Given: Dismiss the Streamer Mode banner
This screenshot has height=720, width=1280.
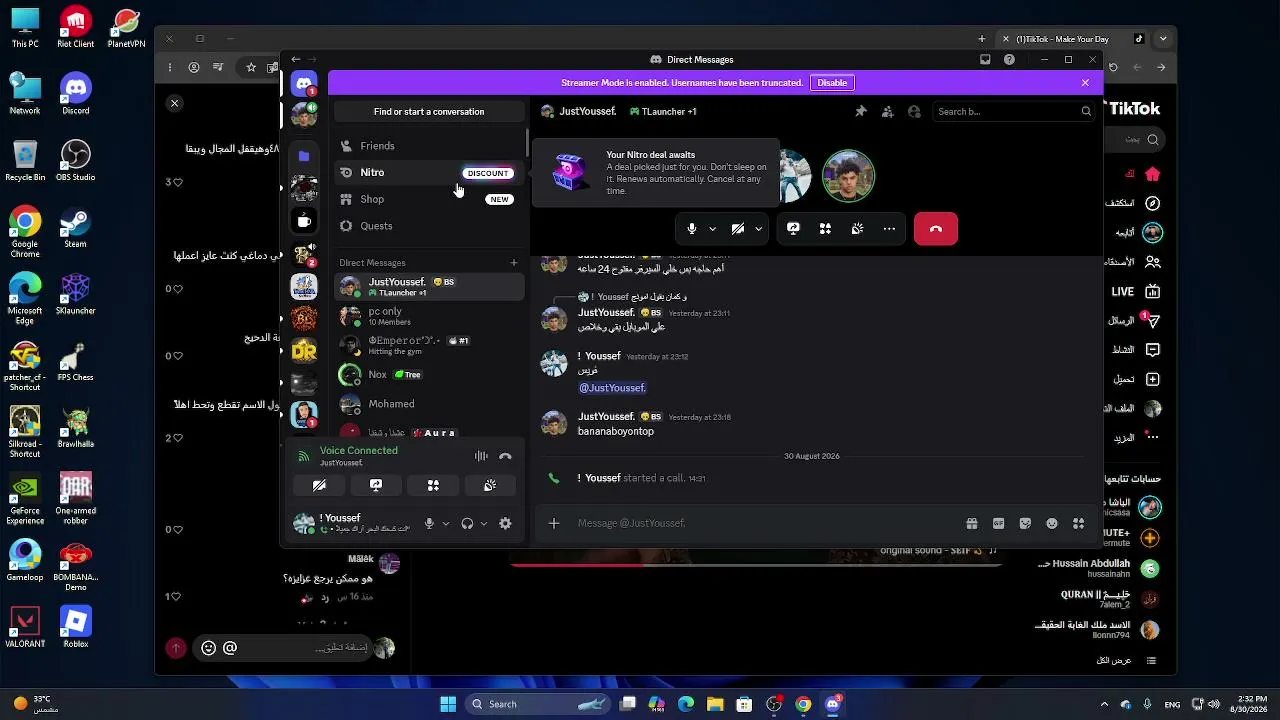Looking at the screenshot, I should tap(1085, 83).
